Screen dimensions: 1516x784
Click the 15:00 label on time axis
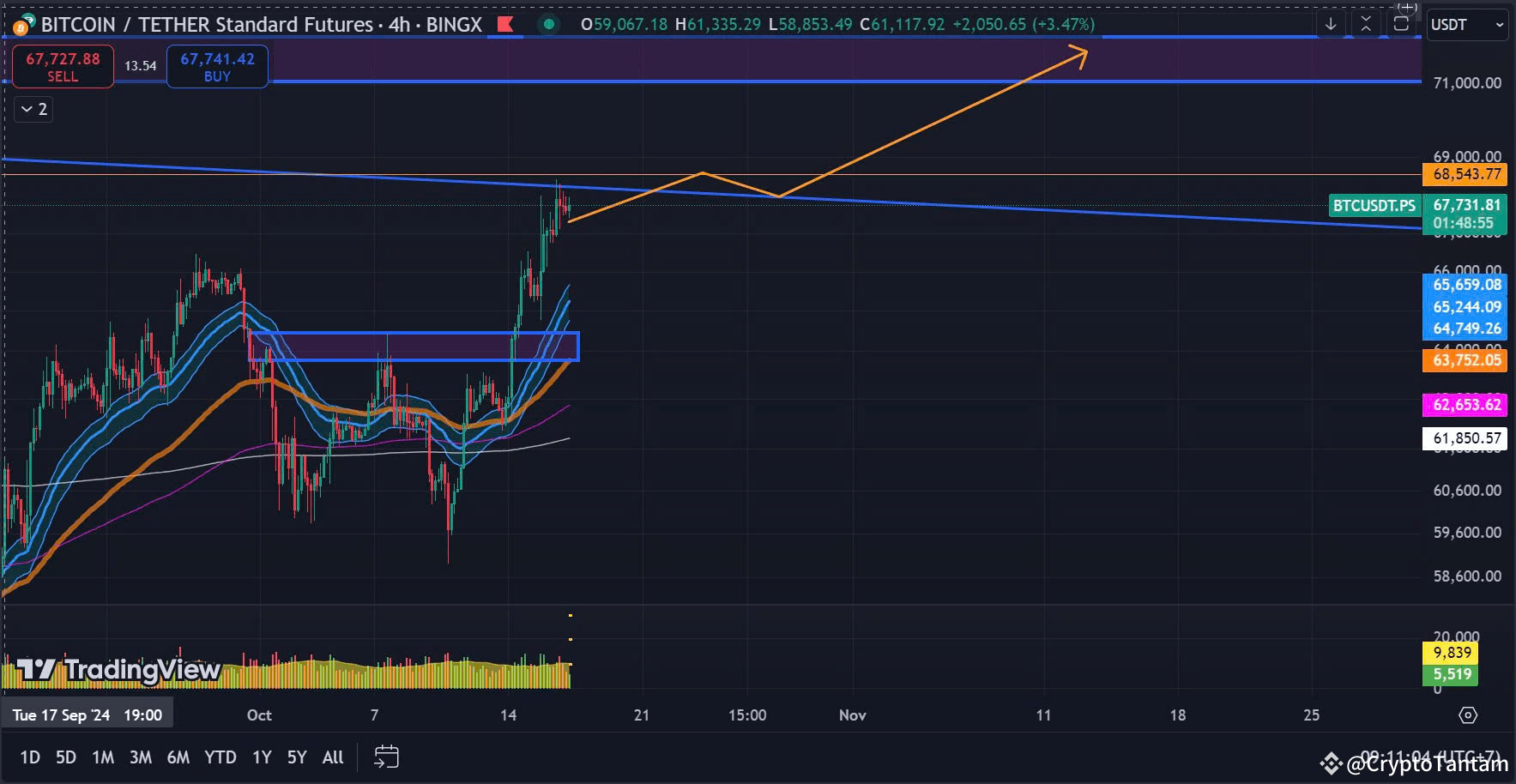(x=747, y=715)
